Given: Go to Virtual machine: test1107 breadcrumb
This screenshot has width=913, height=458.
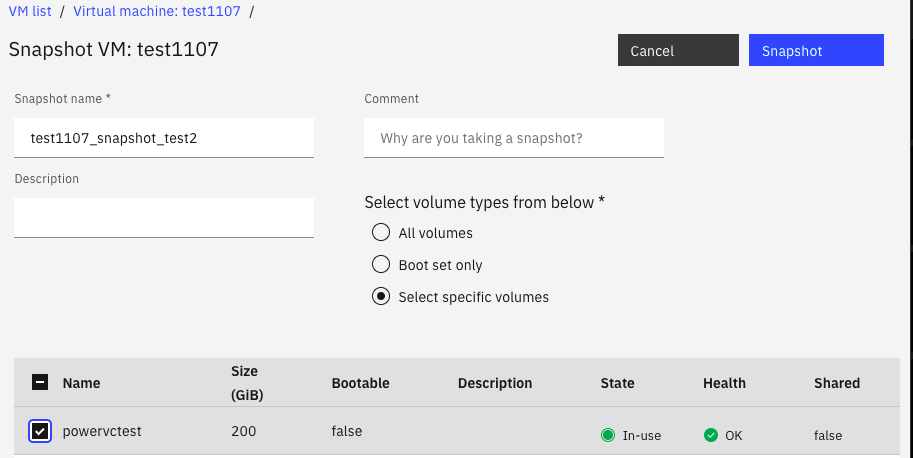Looking at the screenshot, I should [x=157, y=11].
